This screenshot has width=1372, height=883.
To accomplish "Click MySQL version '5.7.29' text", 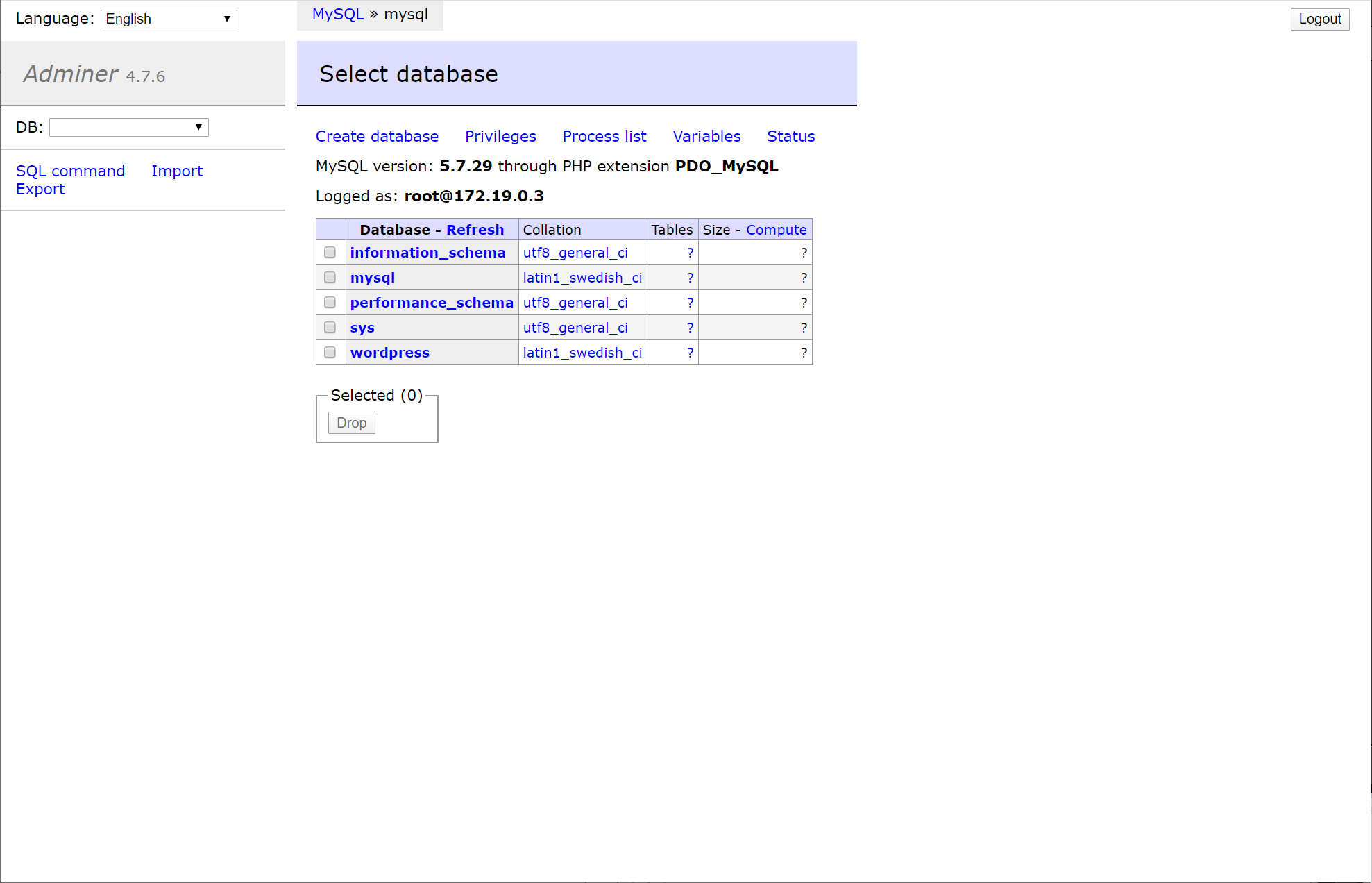I will 466,166.
